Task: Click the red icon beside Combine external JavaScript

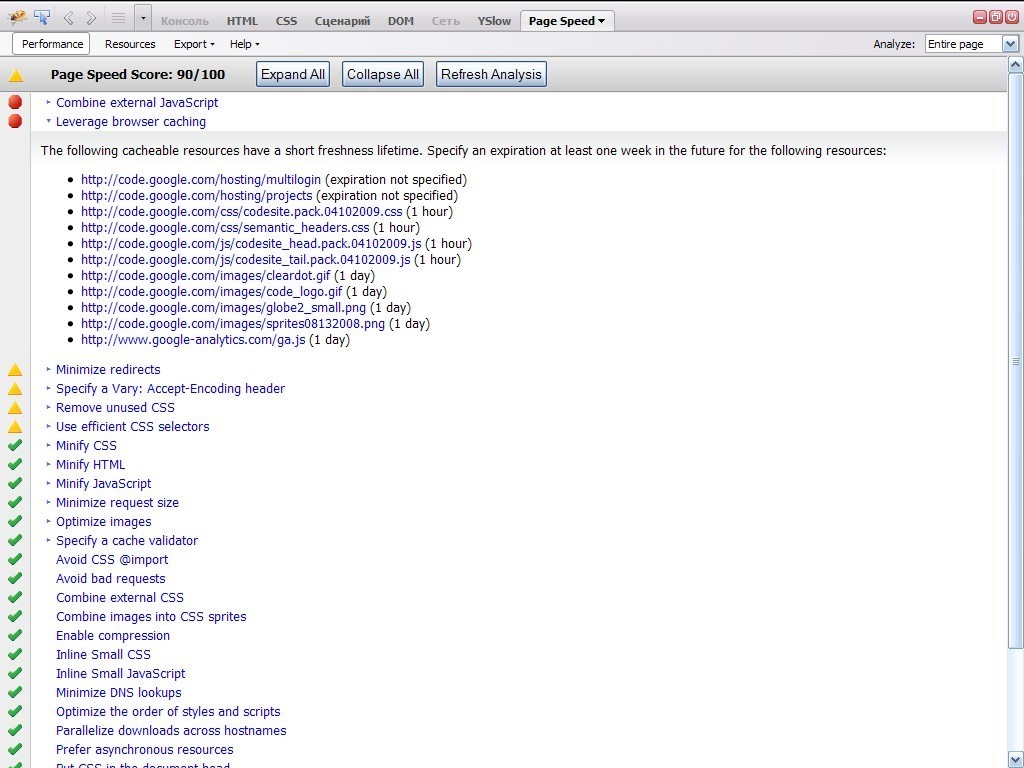Action: coord(15,102)
